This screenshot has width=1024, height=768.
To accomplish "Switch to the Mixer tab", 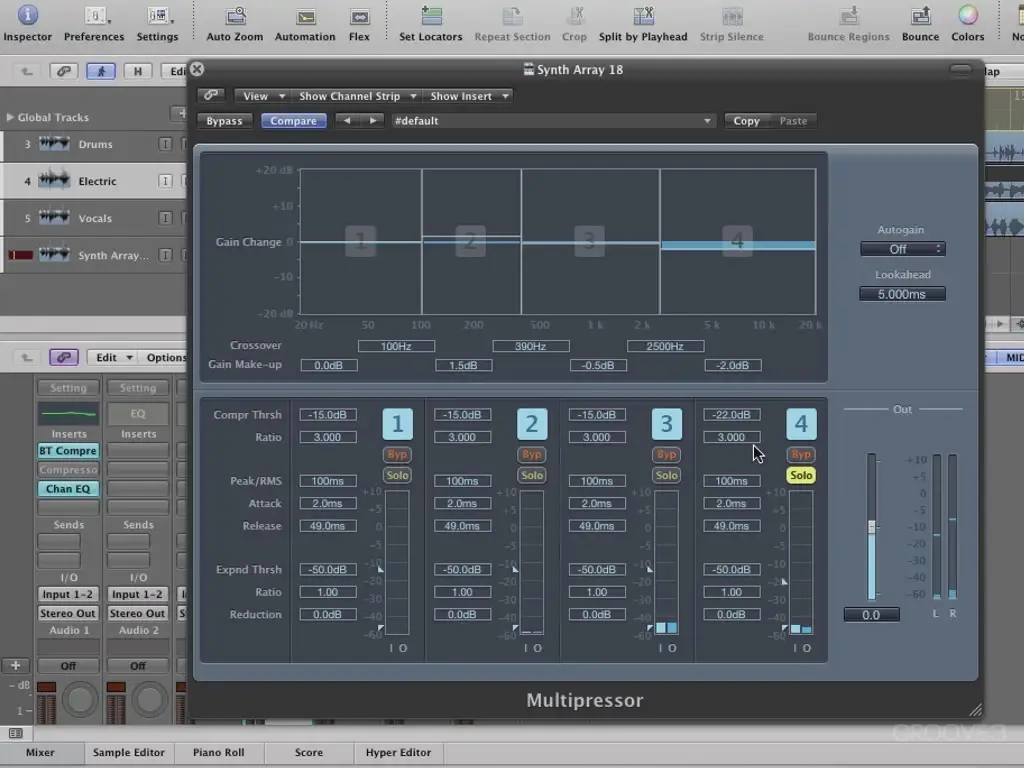I will 40,752.
